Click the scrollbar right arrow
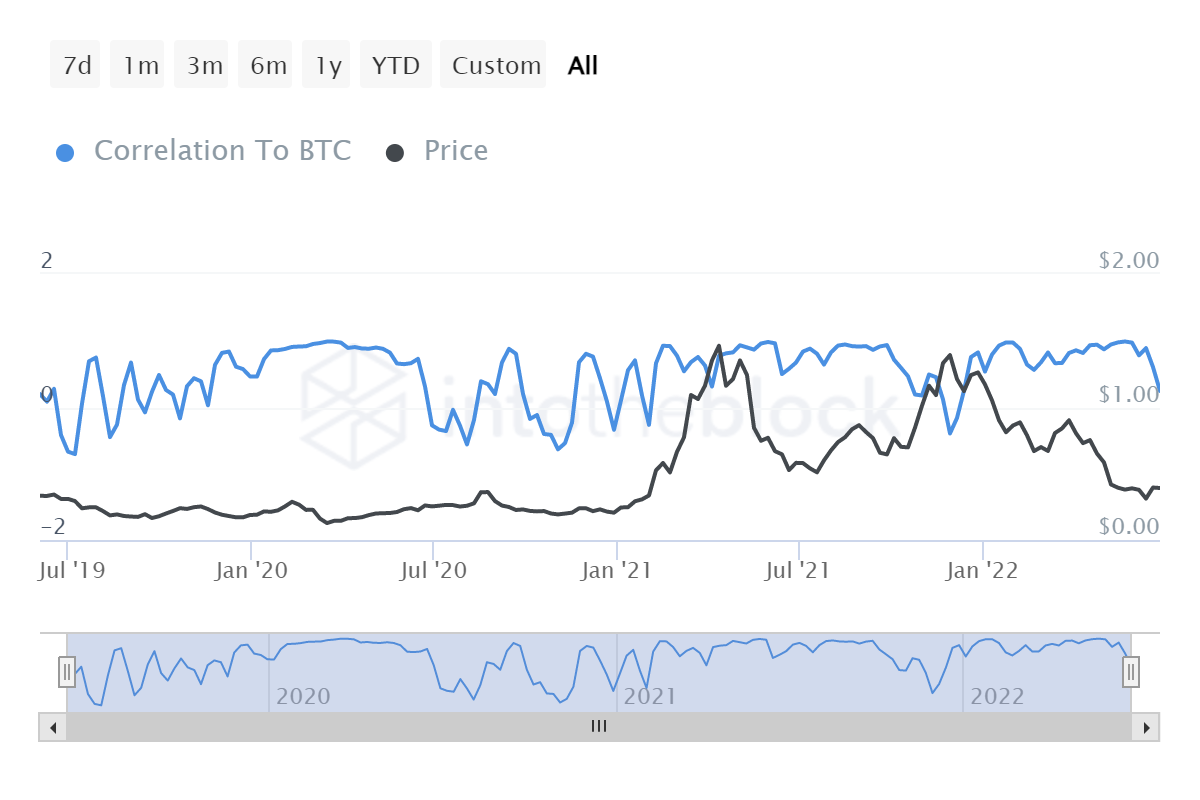 [x=1147, y=727]
